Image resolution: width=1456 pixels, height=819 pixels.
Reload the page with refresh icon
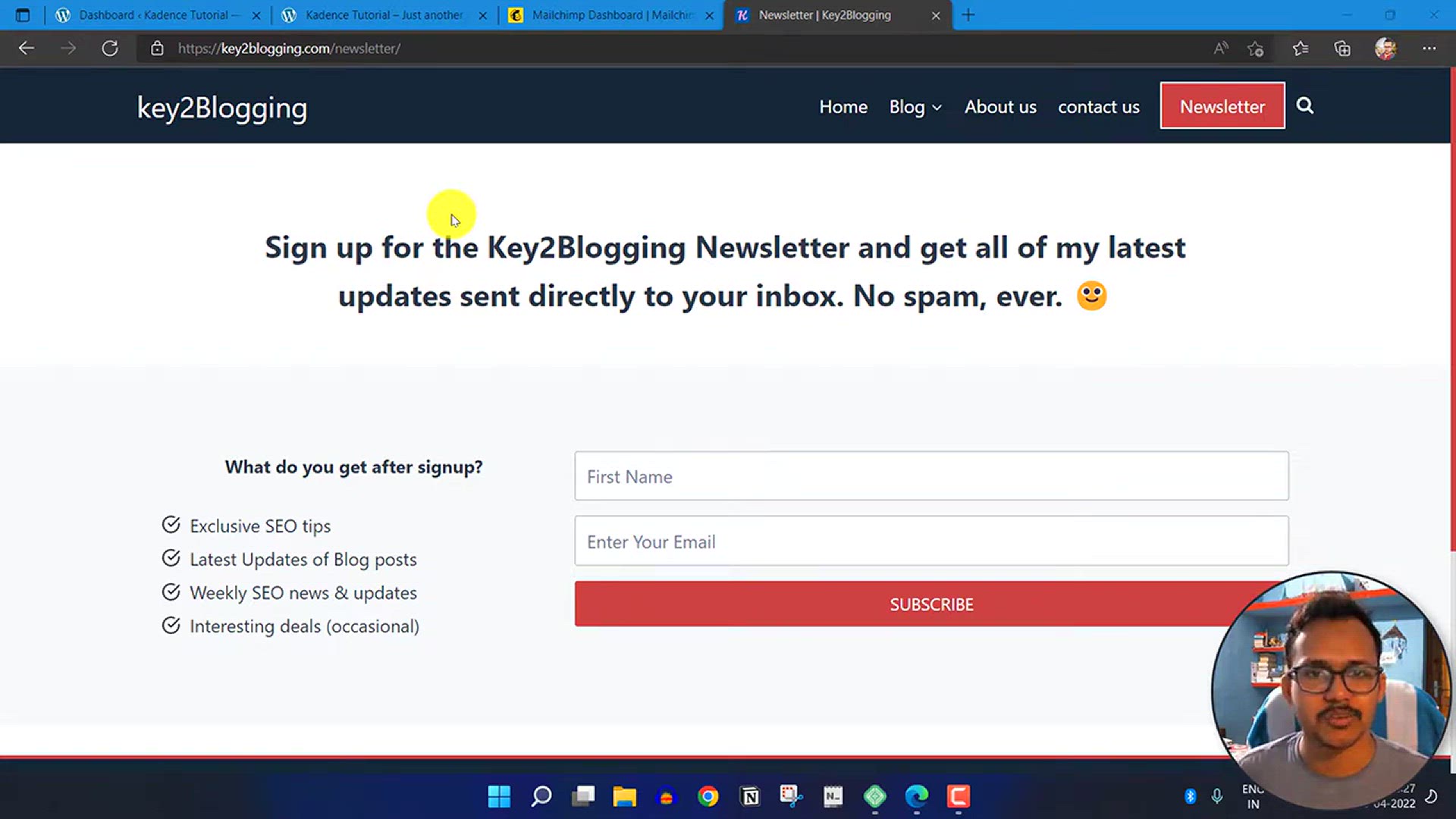(110, 49)
